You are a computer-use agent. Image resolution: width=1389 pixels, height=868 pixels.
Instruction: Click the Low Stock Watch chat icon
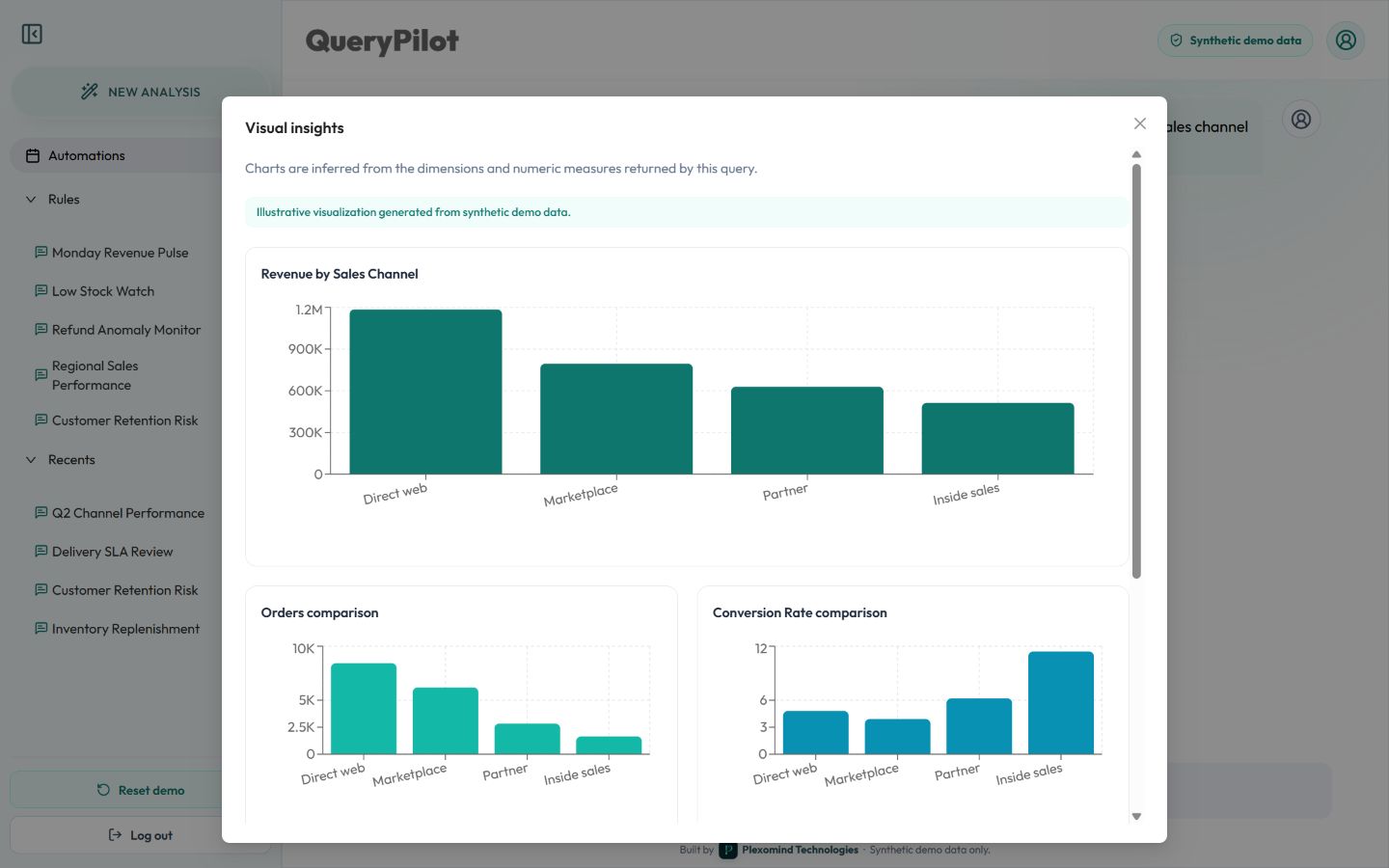tap(41, 290)
